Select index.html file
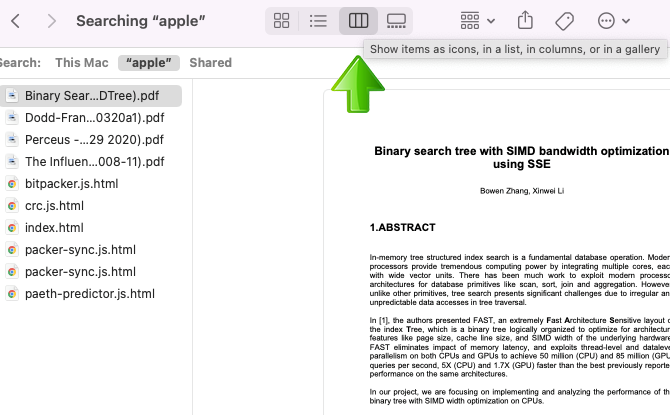Image resolution: width=670 pixels, height=415 pixels. (91, 228)
